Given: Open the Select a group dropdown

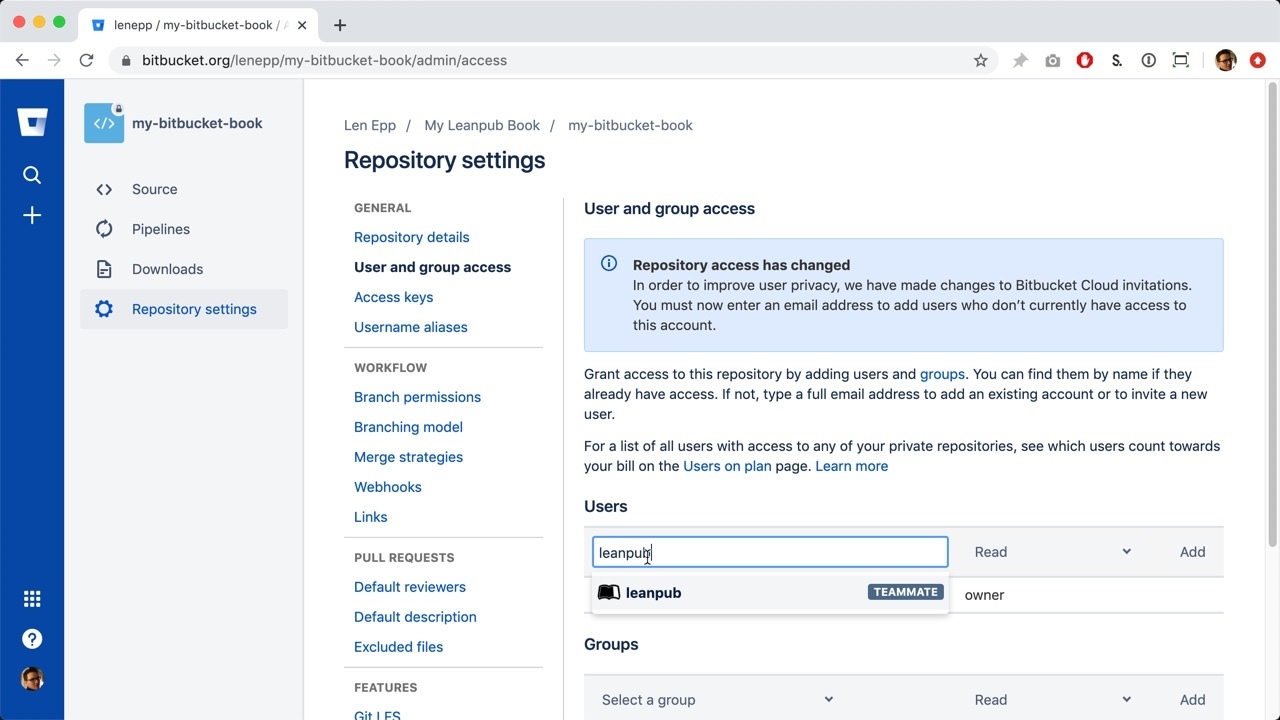Looking at the screenshot, I should (x=716, y=700).
